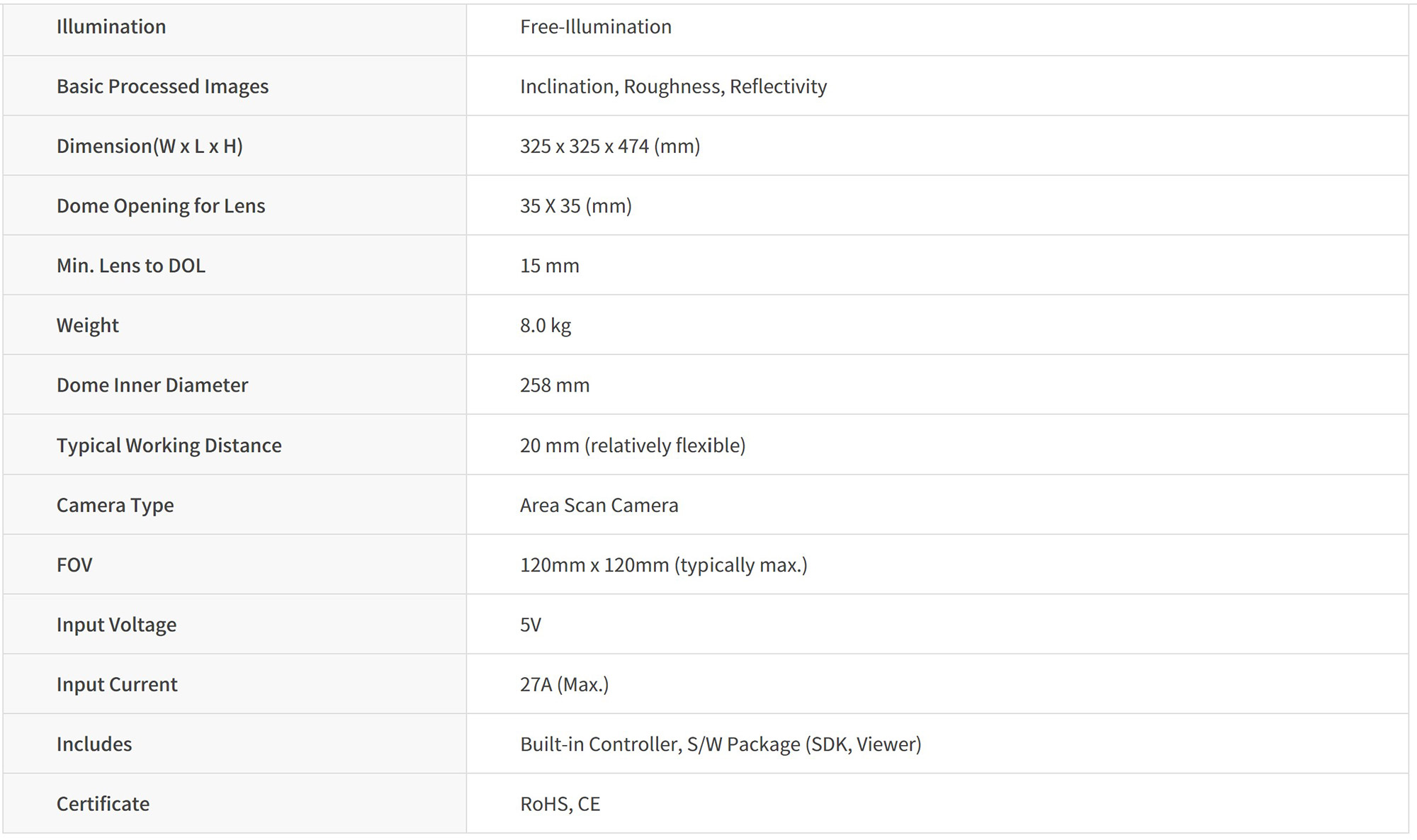Select the Basic Processed Images label
Screen dimensions: 1417x840
coord(162,86)
